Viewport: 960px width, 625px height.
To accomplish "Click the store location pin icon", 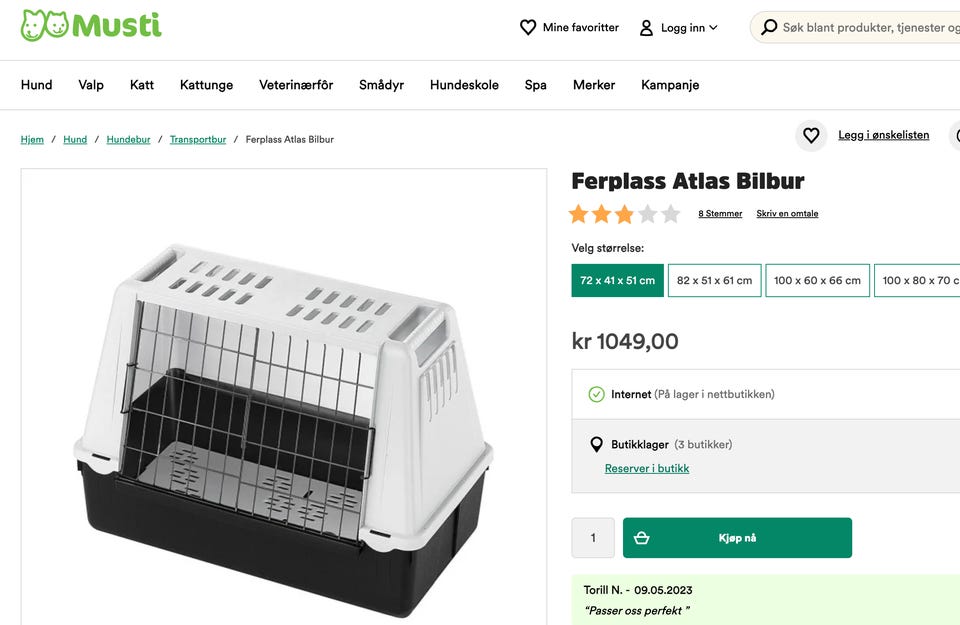I will click(x=596, y=445).
